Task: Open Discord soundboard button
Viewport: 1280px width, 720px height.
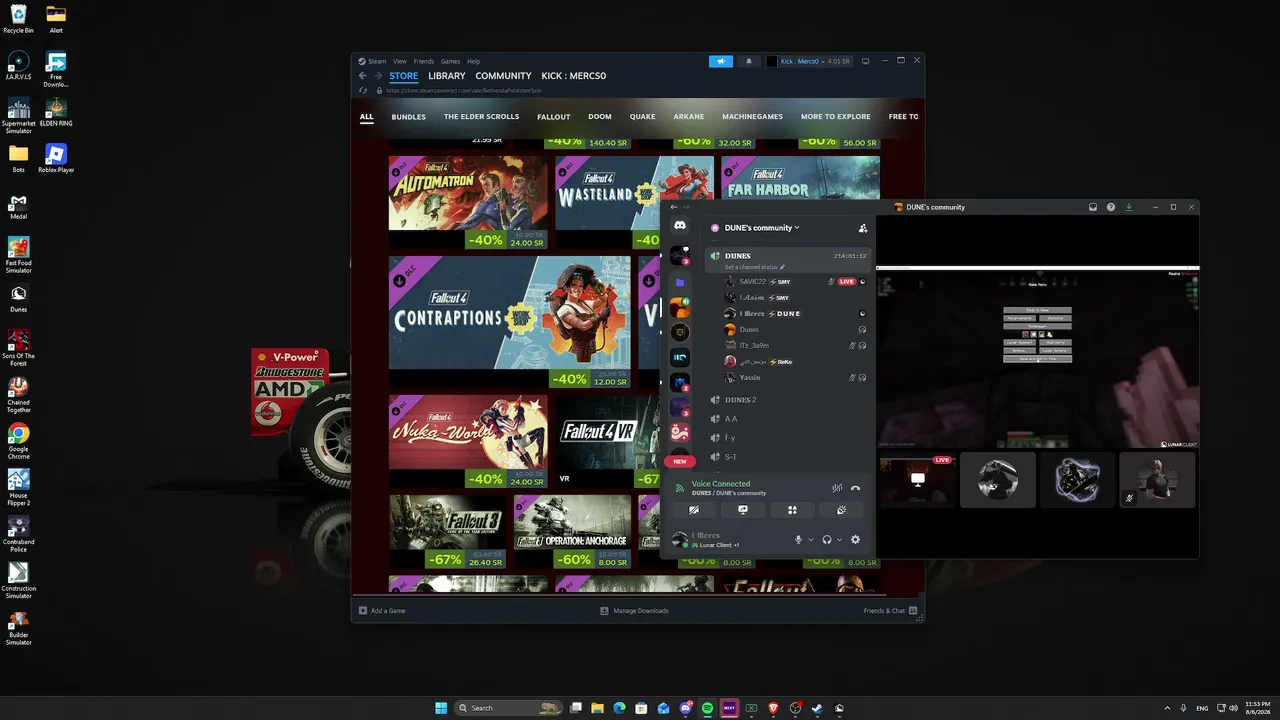Action: tap(841, 510)
